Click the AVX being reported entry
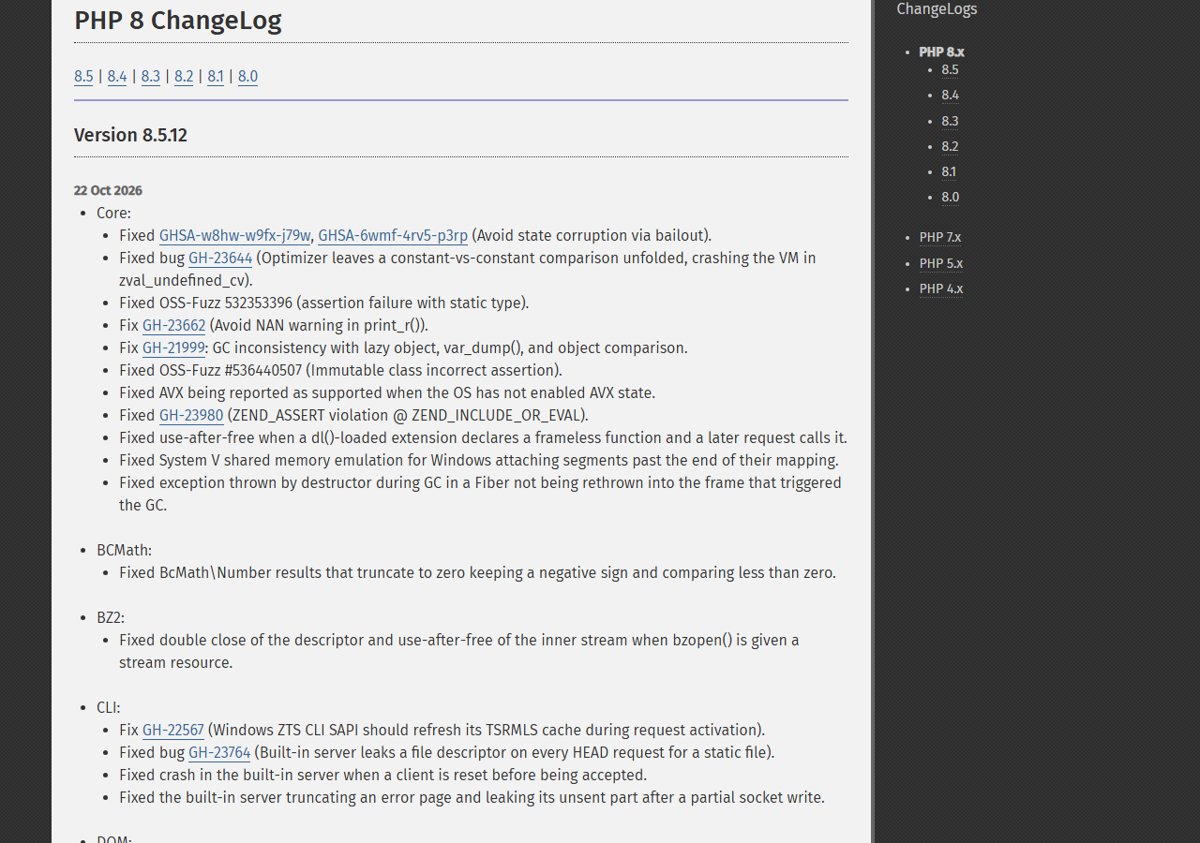Viewport: 1200px width, 843px height. [387, 393]
